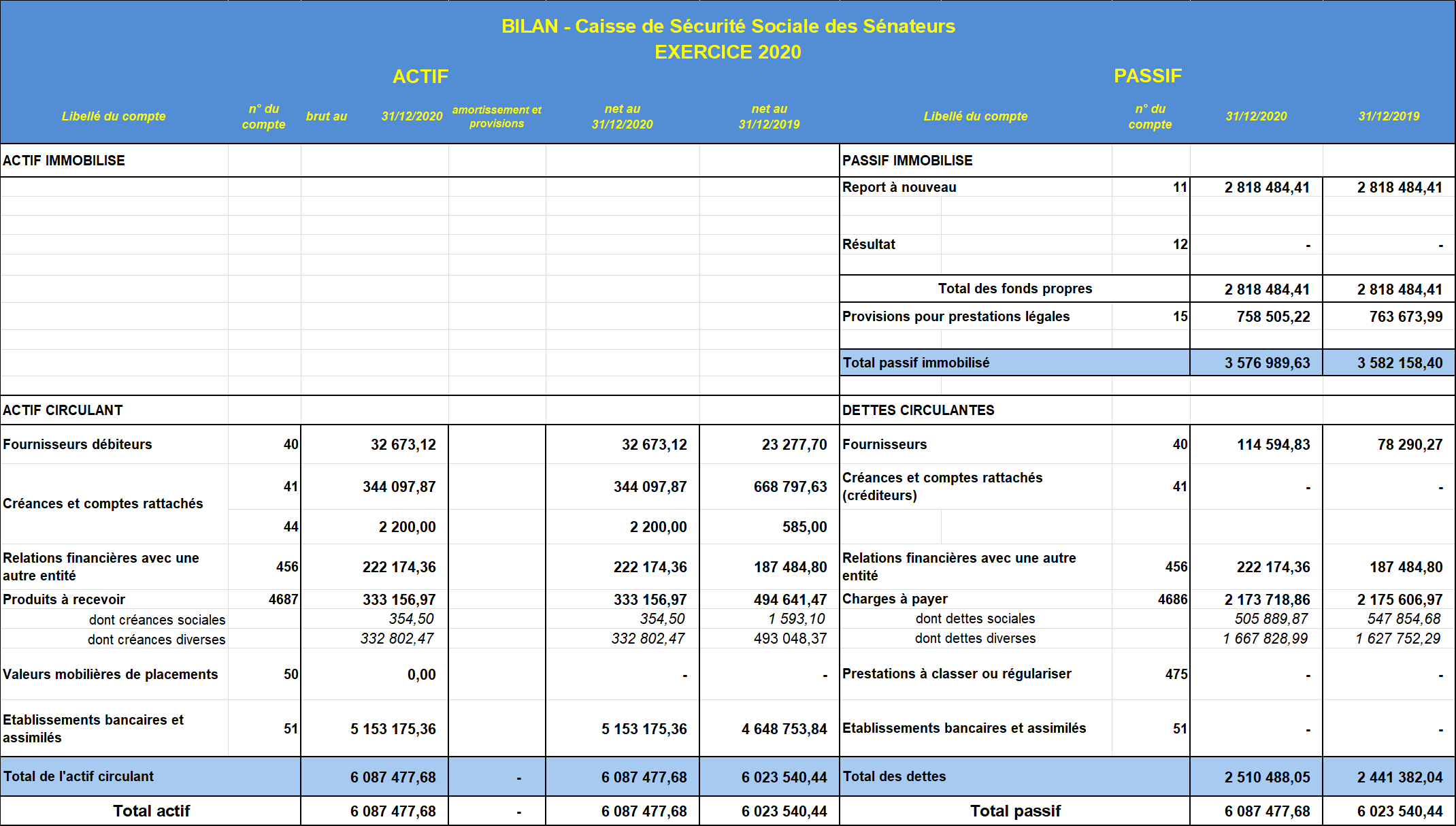Select the Fournisseurs débiteurs row label

tap(78, 444)
